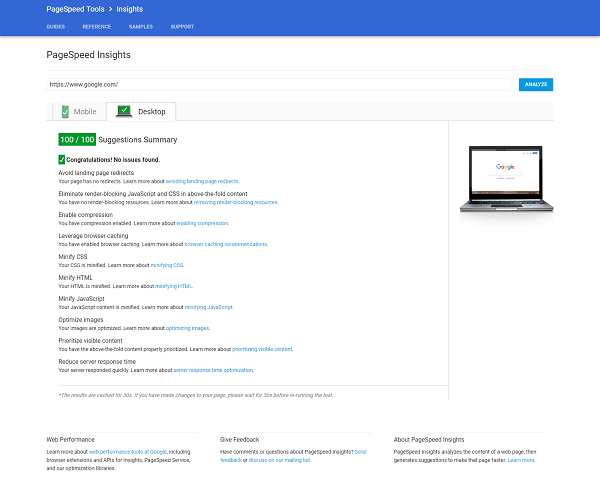Click the ANALYZE button
Screen dimensions: 600x490
pyautogui.click(x=536, y=85)
